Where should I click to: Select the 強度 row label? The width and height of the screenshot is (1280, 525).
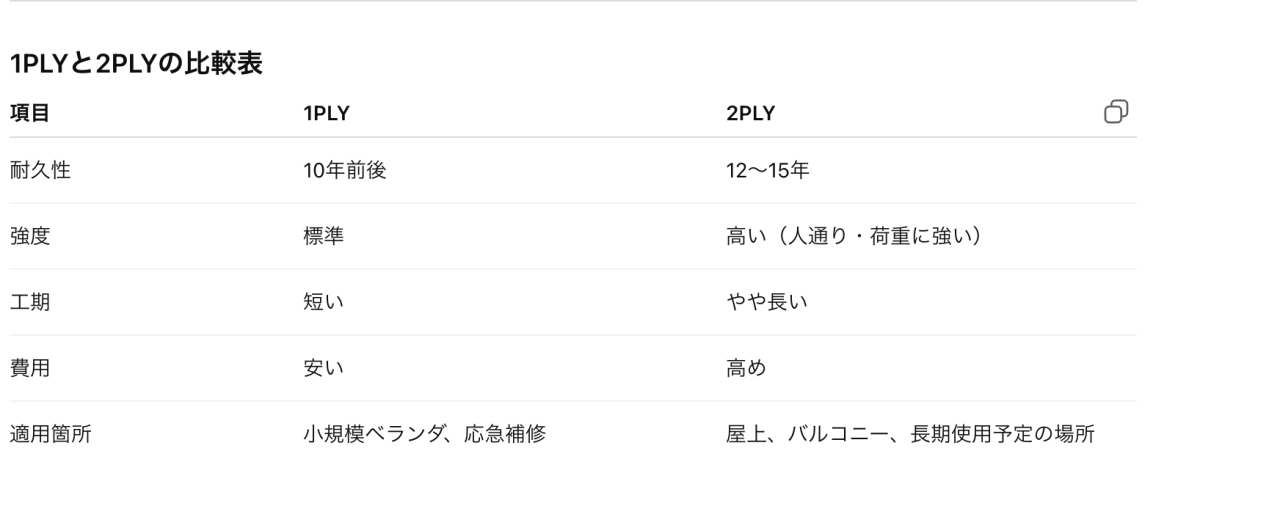click(x=30, y=236)
